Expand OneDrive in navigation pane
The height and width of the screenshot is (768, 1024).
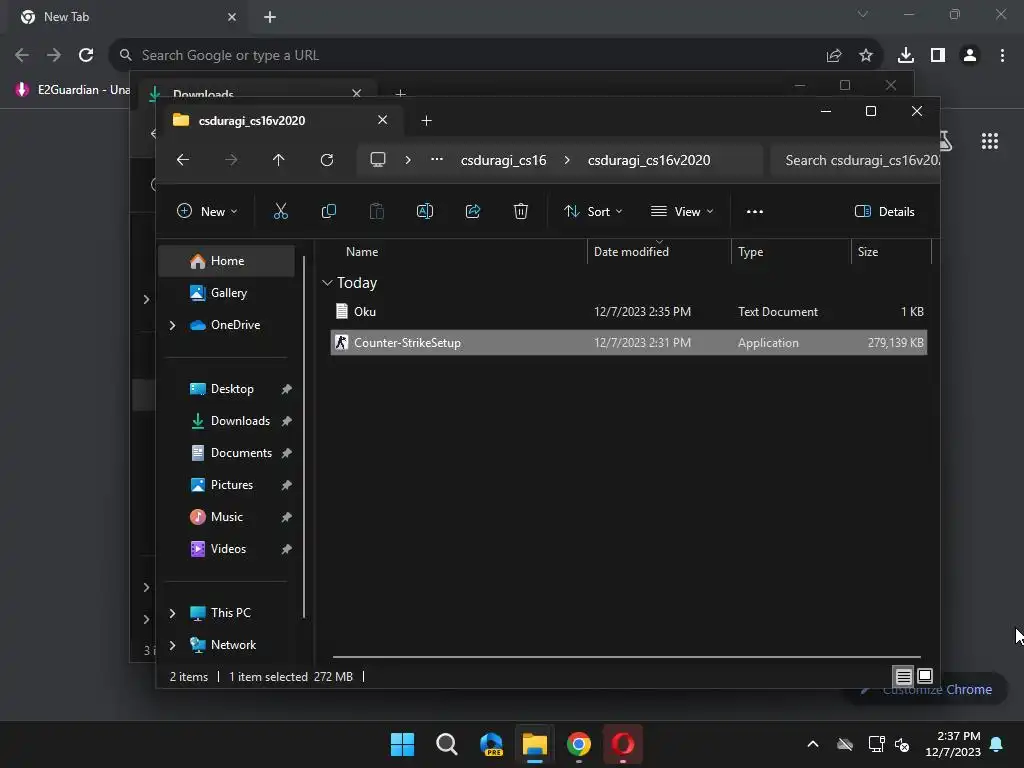(x=172, y=325)
